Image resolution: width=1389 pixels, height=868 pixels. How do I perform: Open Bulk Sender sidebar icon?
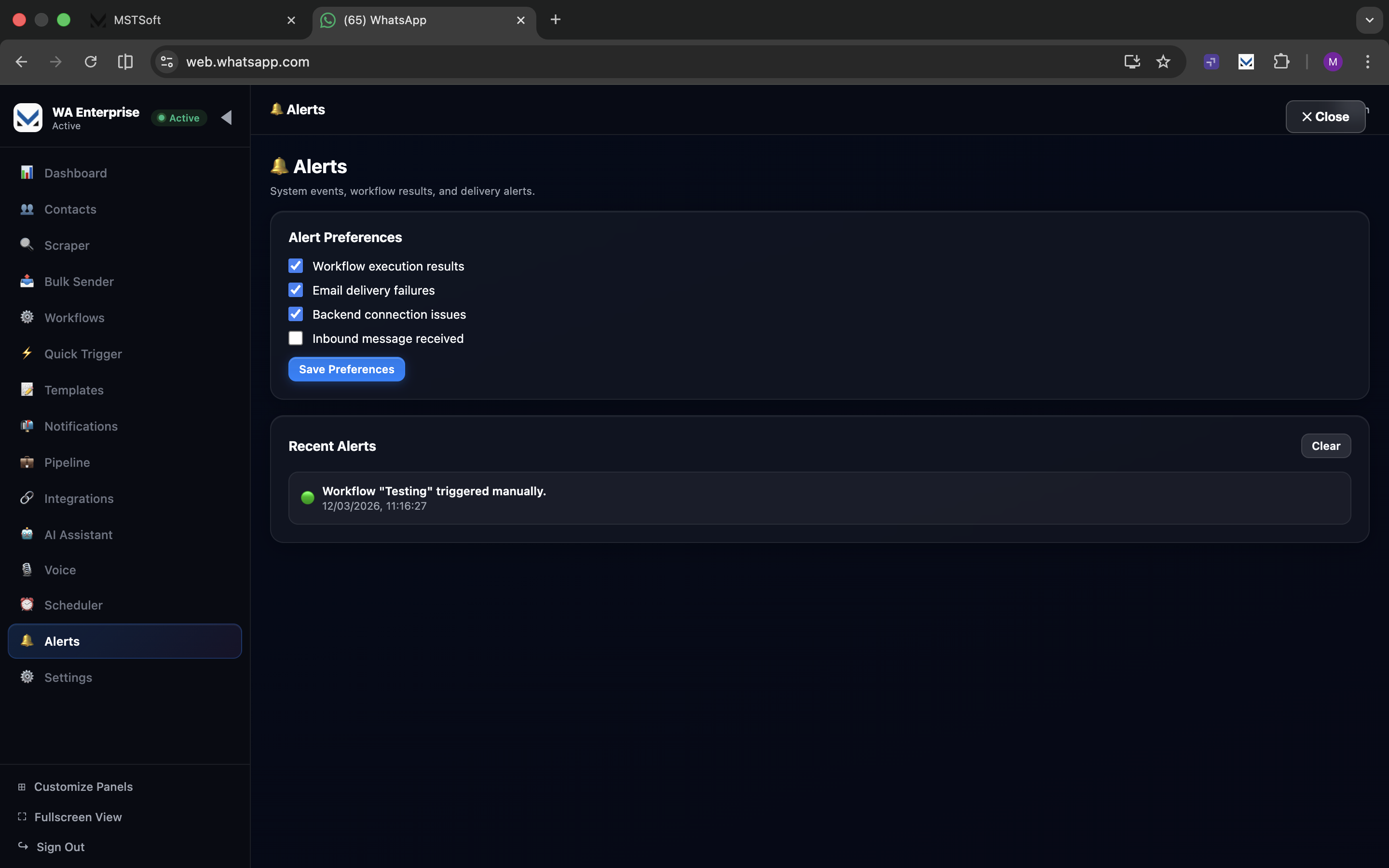[x=27, y=281]
